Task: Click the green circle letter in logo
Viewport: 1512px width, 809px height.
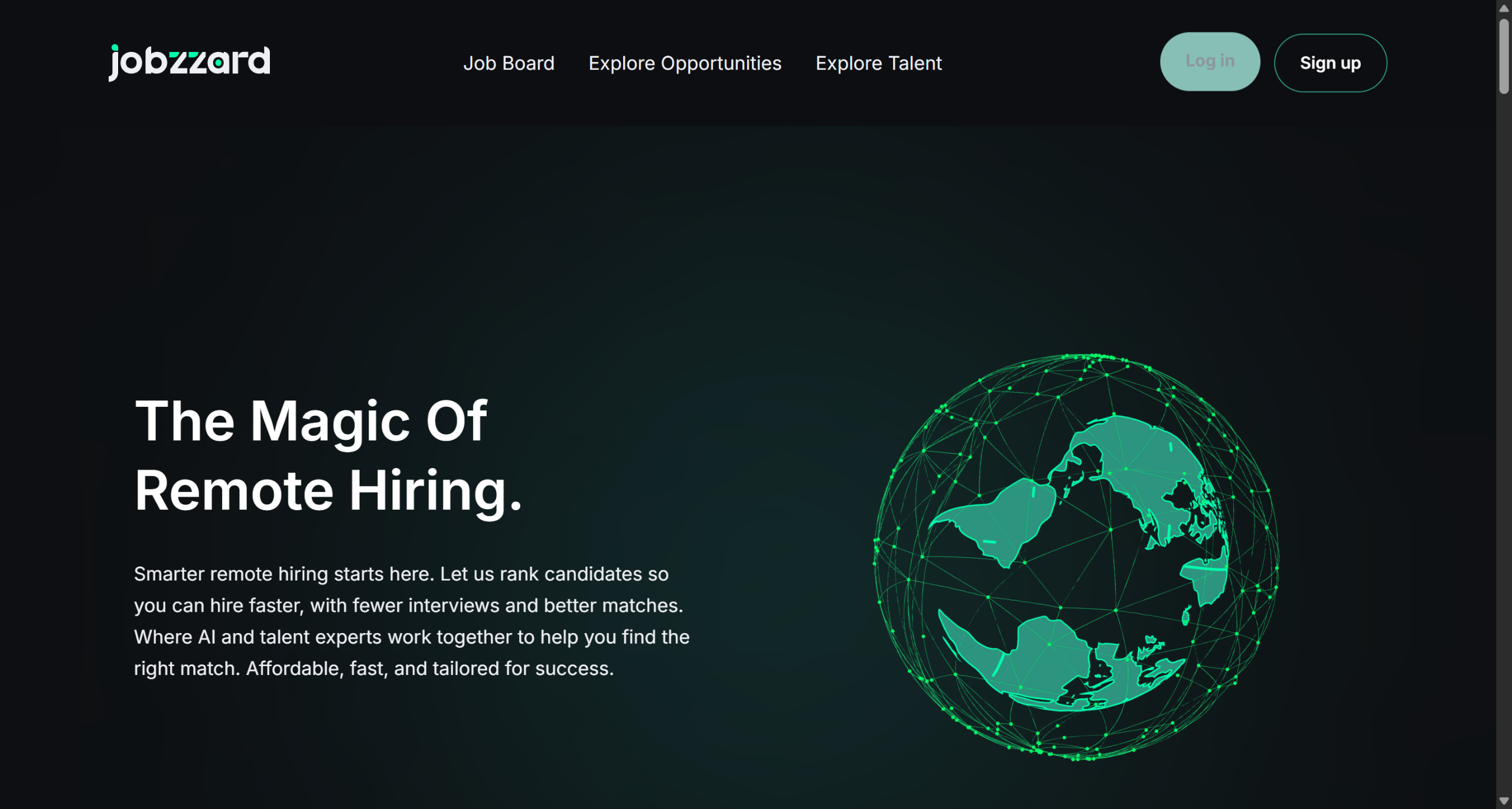Action: click(219, 62)
